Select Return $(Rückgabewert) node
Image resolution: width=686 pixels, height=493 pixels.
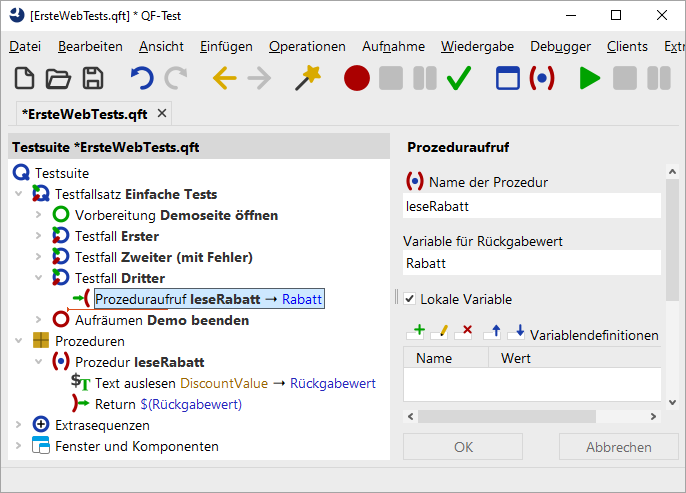pos(168,404)
